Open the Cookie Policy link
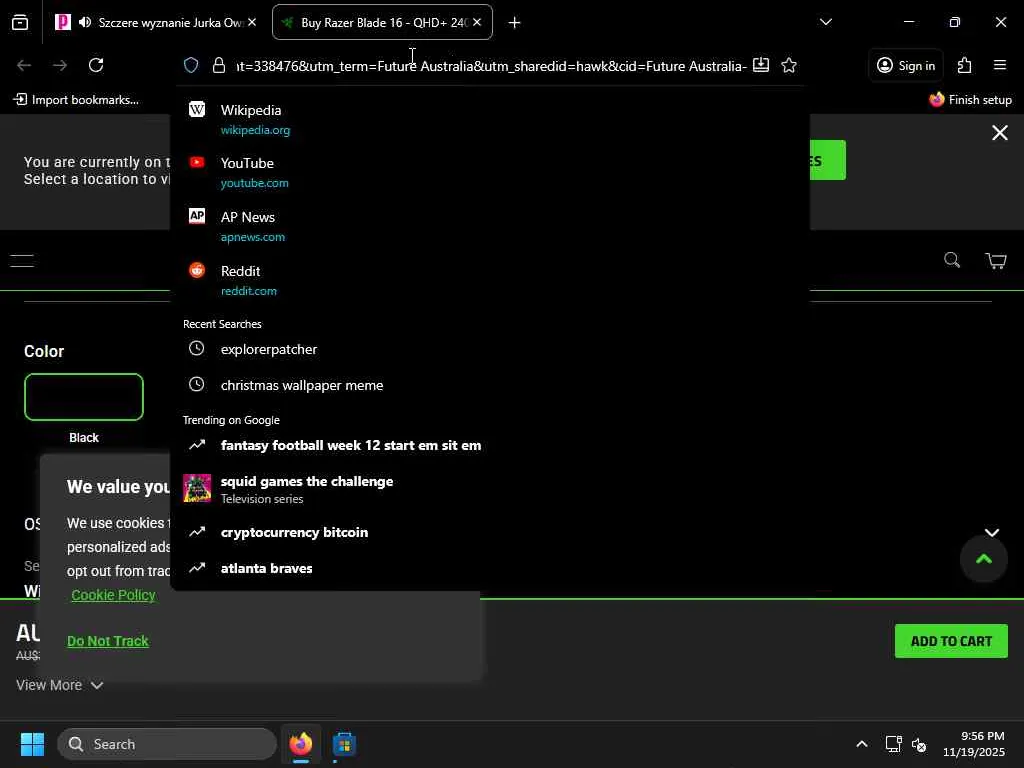Image resolution: width=1024 pixels, height=768 pixels. 114,595
